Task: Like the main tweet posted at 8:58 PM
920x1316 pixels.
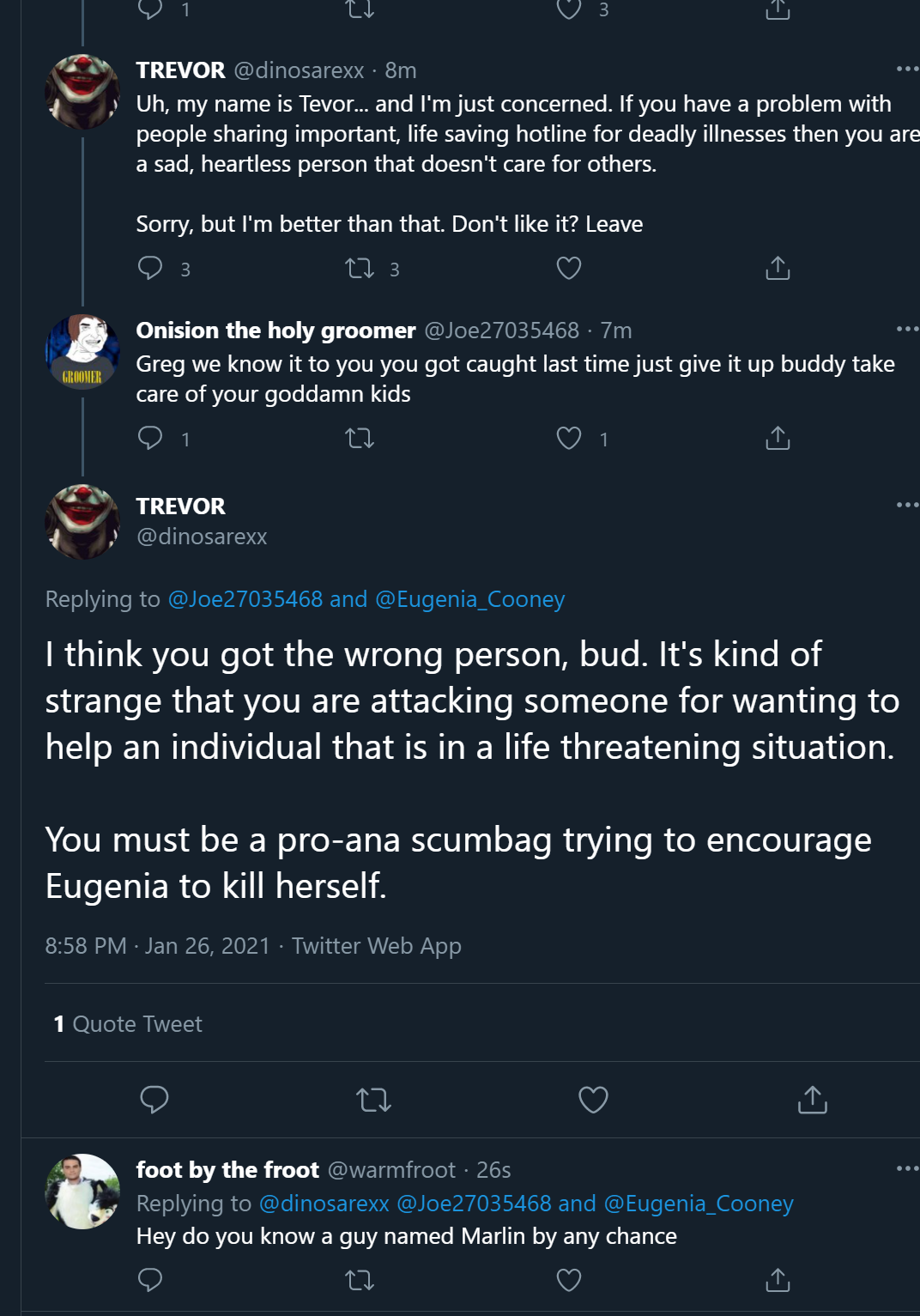Action: click(x=593, y=1100)
